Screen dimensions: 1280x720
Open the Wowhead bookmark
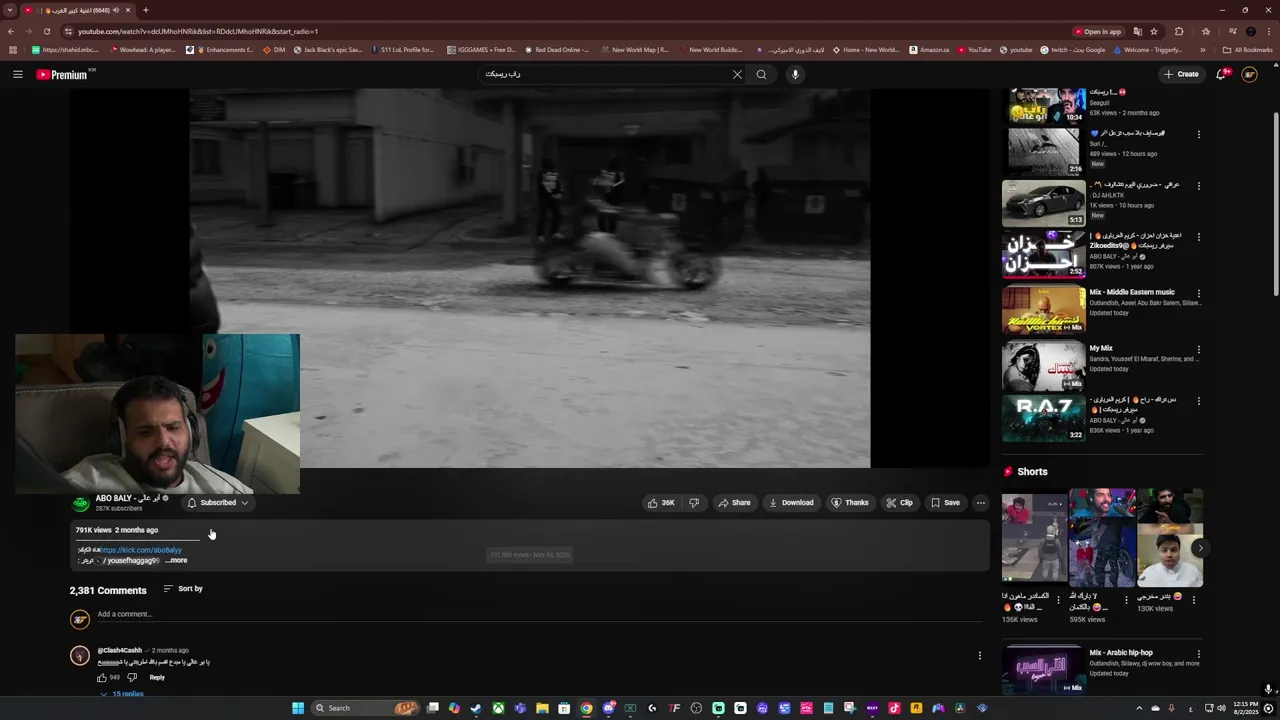142,50
